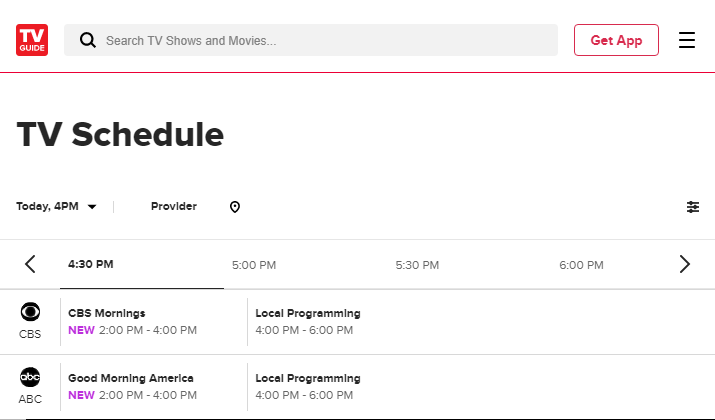The height and width of the screenshot is (420, 715).
Task: Open the Provider selector
Action: click(x=174, y=207)
